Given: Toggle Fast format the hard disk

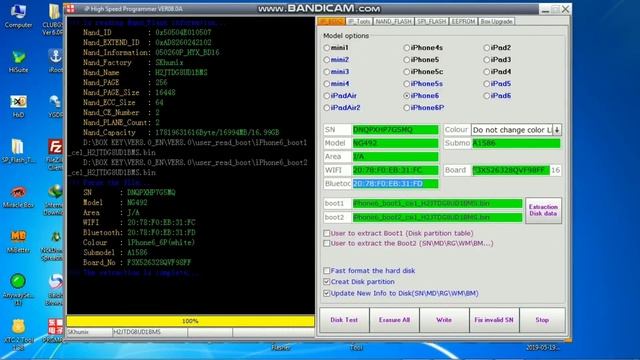Looking at the screenshot, I should point(327,271).
